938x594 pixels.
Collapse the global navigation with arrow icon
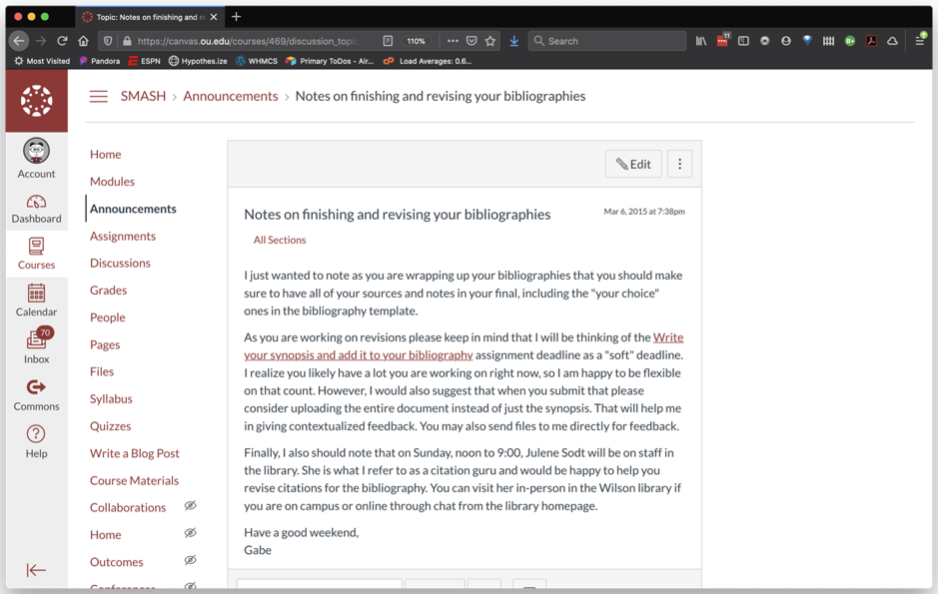pyautogui.click(x=36, y=570)
